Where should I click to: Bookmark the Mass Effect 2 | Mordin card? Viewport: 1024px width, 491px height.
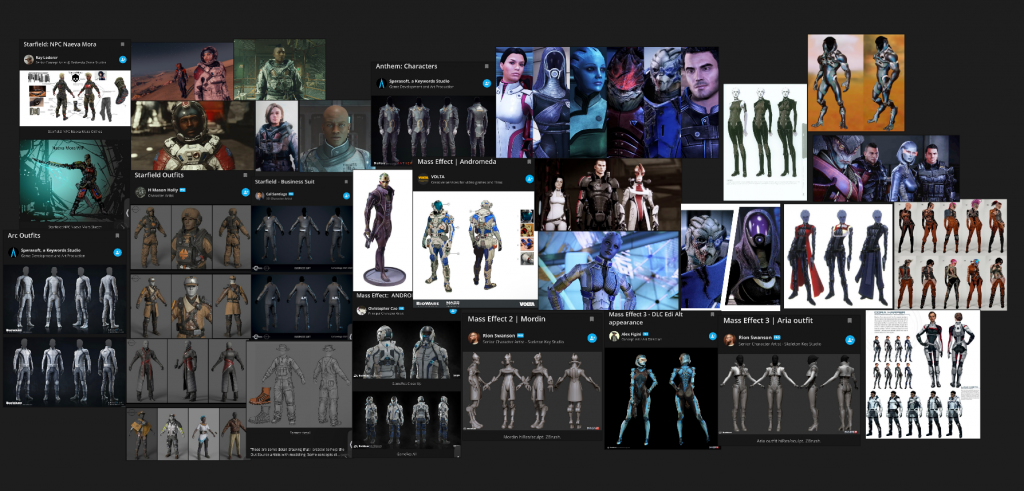point(592,320)
